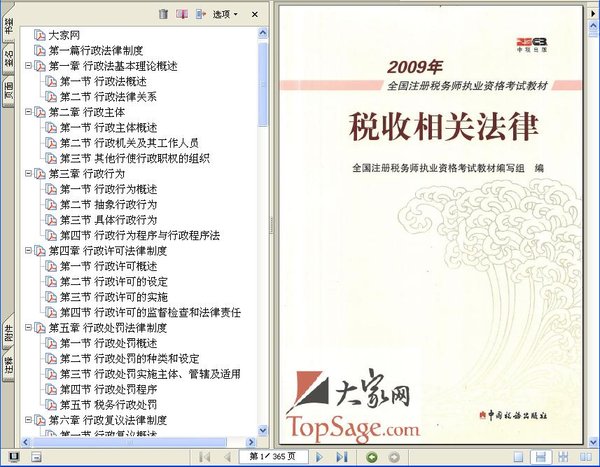Go to last page button

342,457
